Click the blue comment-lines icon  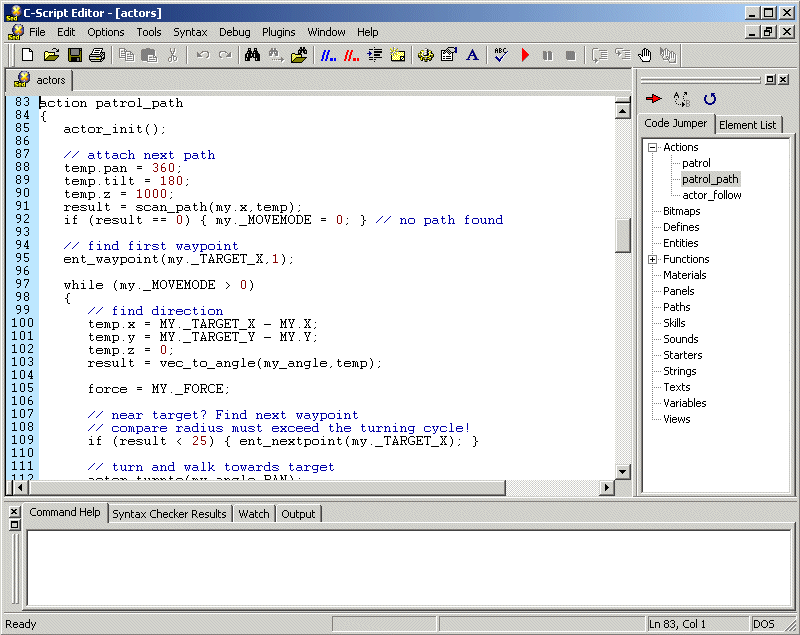click(328, 55)
